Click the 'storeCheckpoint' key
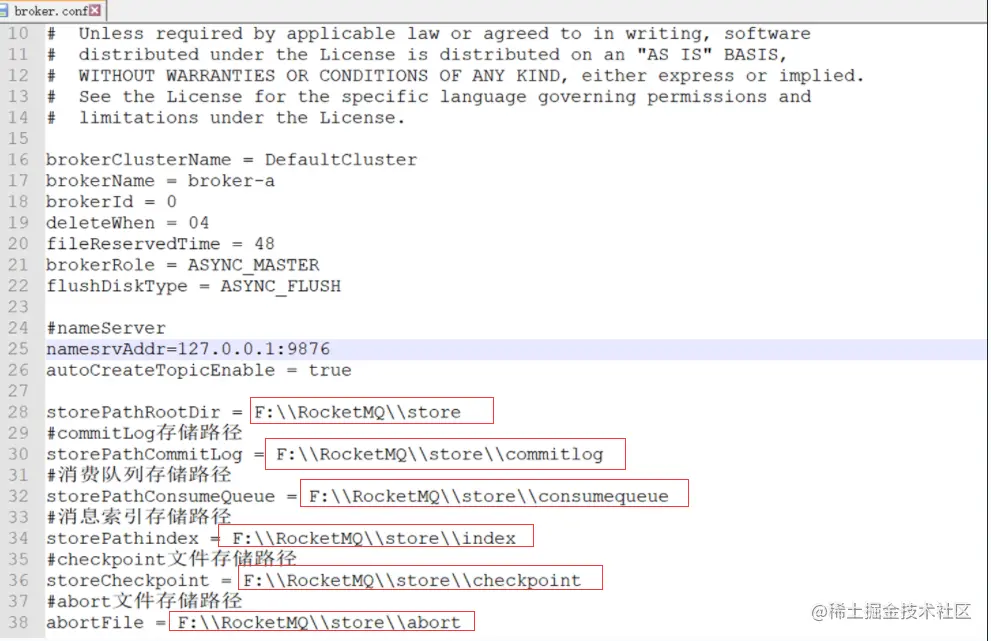Screen dimensions: 991x641 click(x=128, y=580)
